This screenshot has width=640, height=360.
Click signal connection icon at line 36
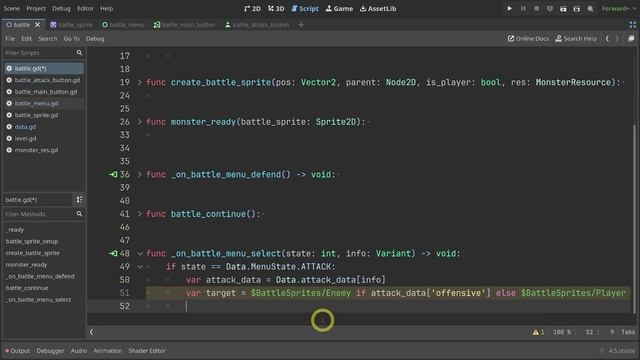click(113, 174)
